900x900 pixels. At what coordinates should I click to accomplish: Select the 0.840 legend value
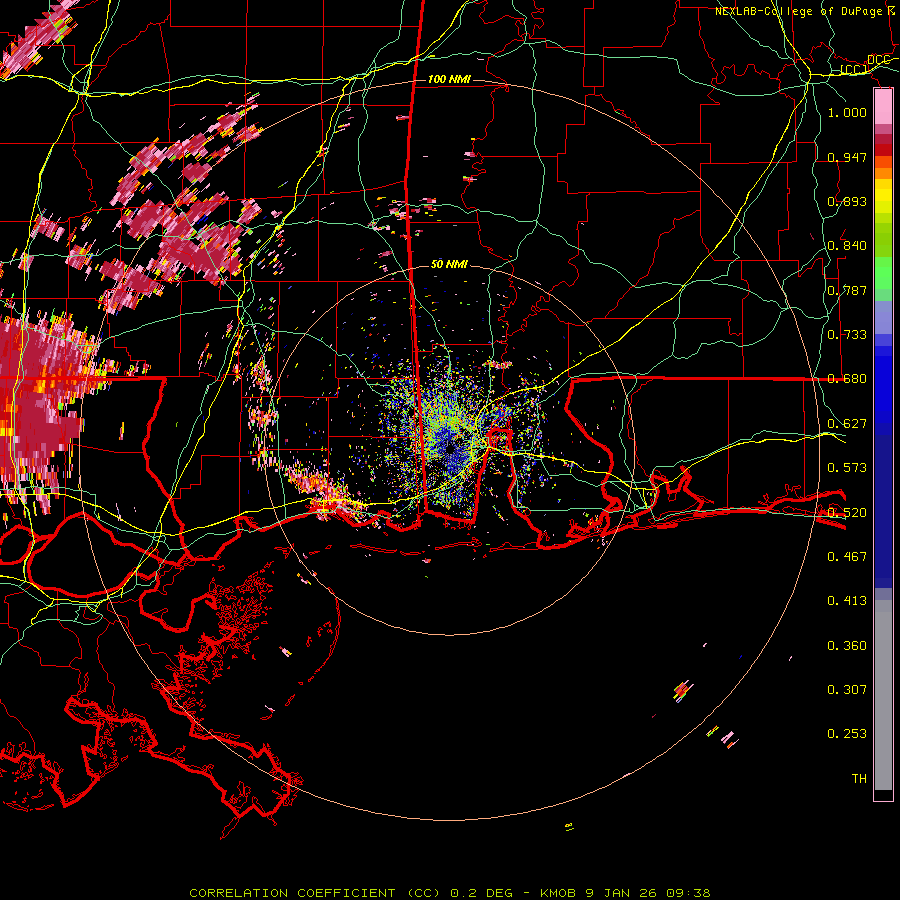[x=847, y=246]
